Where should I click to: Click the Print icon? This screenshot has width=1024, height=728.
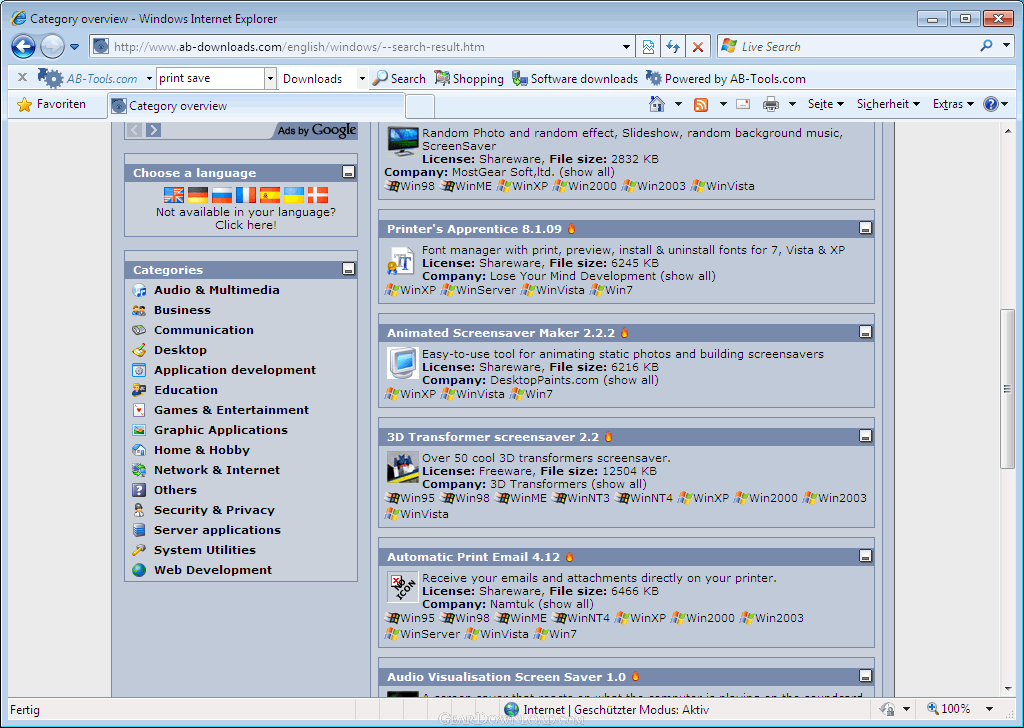pyautogui.click(x=771, y=104)
